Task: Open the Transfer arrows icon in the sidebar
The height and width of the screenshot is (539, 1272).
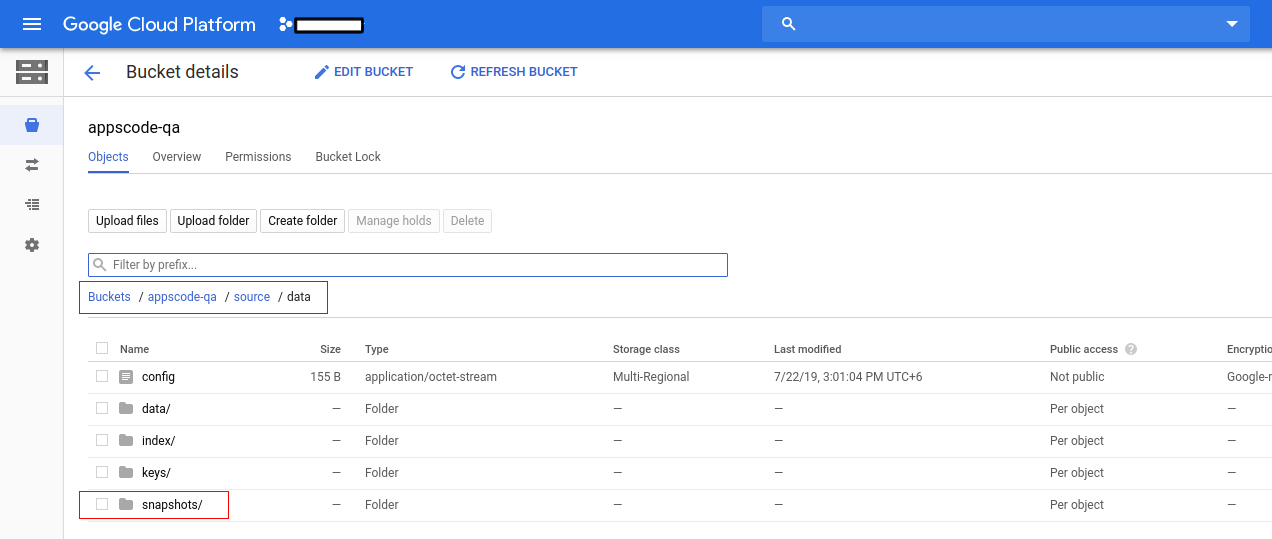Action: point(32,165)
